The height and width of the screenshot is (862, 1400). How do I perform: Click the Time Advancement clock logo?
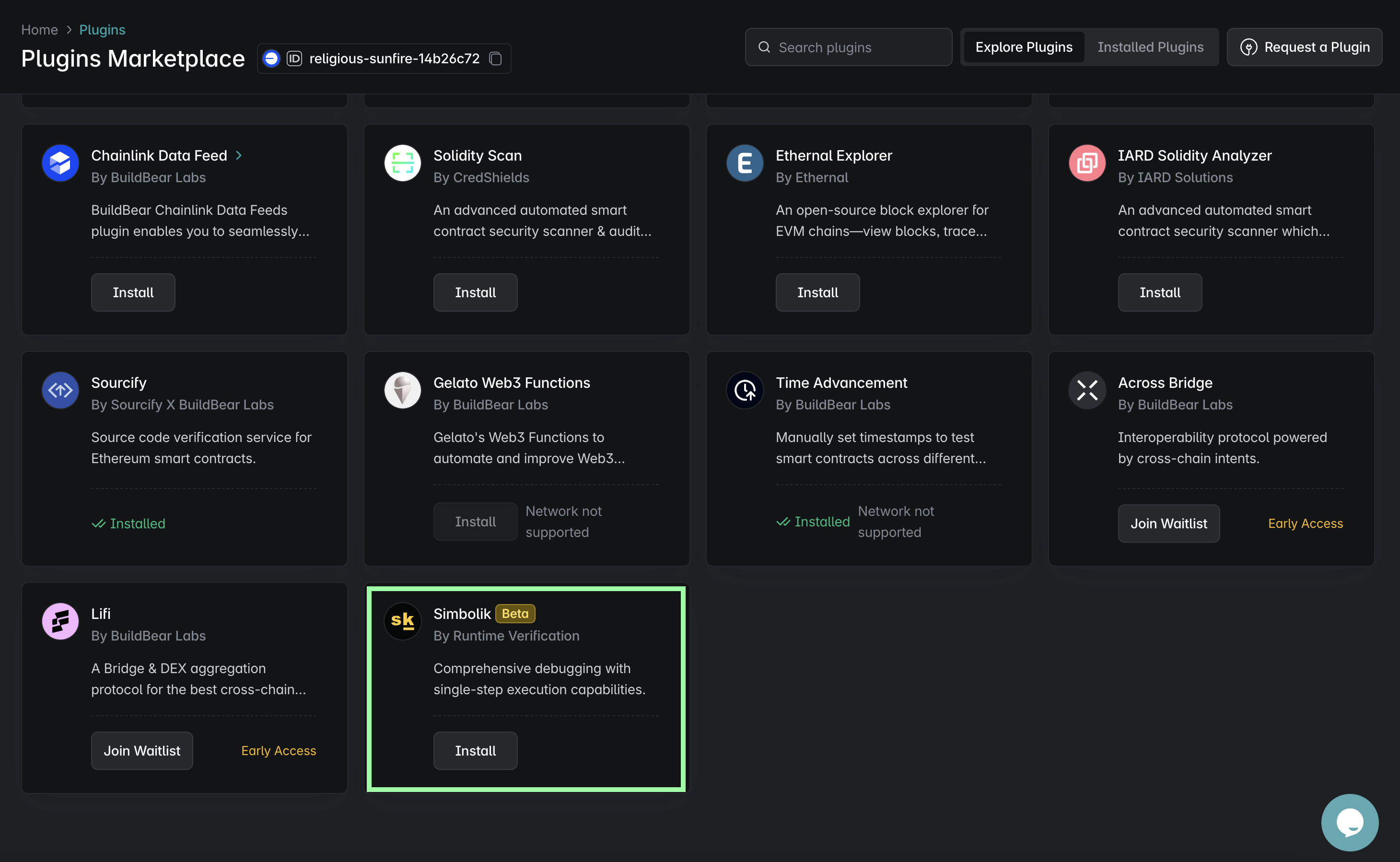point(745,391)
